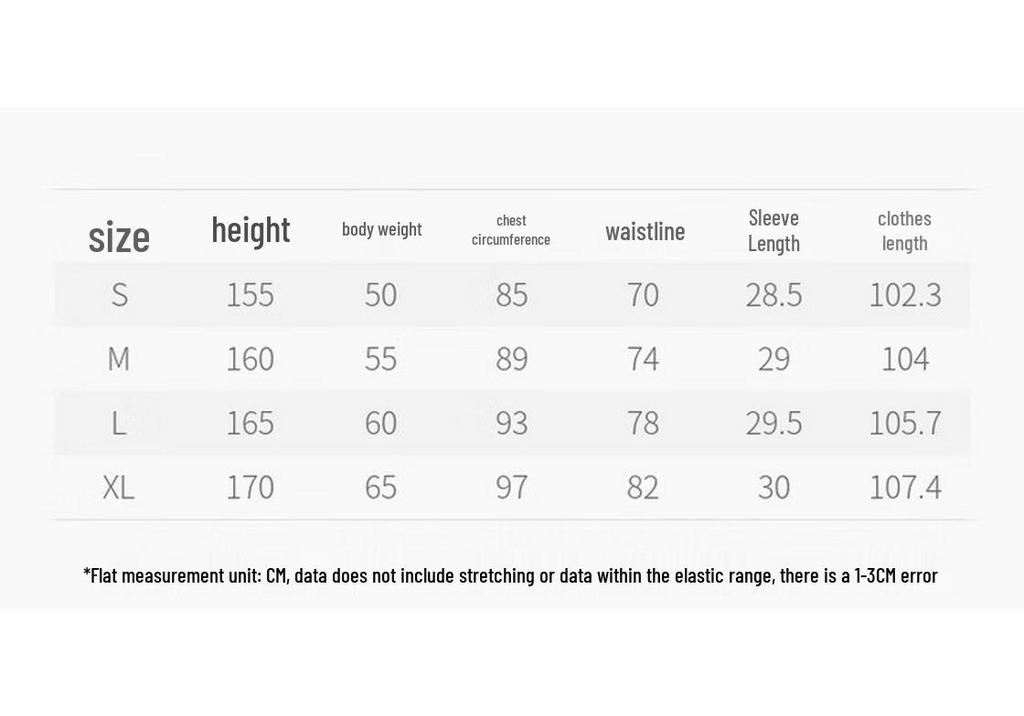Image resolution: width=1024 pixels, height=716 pixels.
Task: Select the S size row label
Action: click(120, 295)
